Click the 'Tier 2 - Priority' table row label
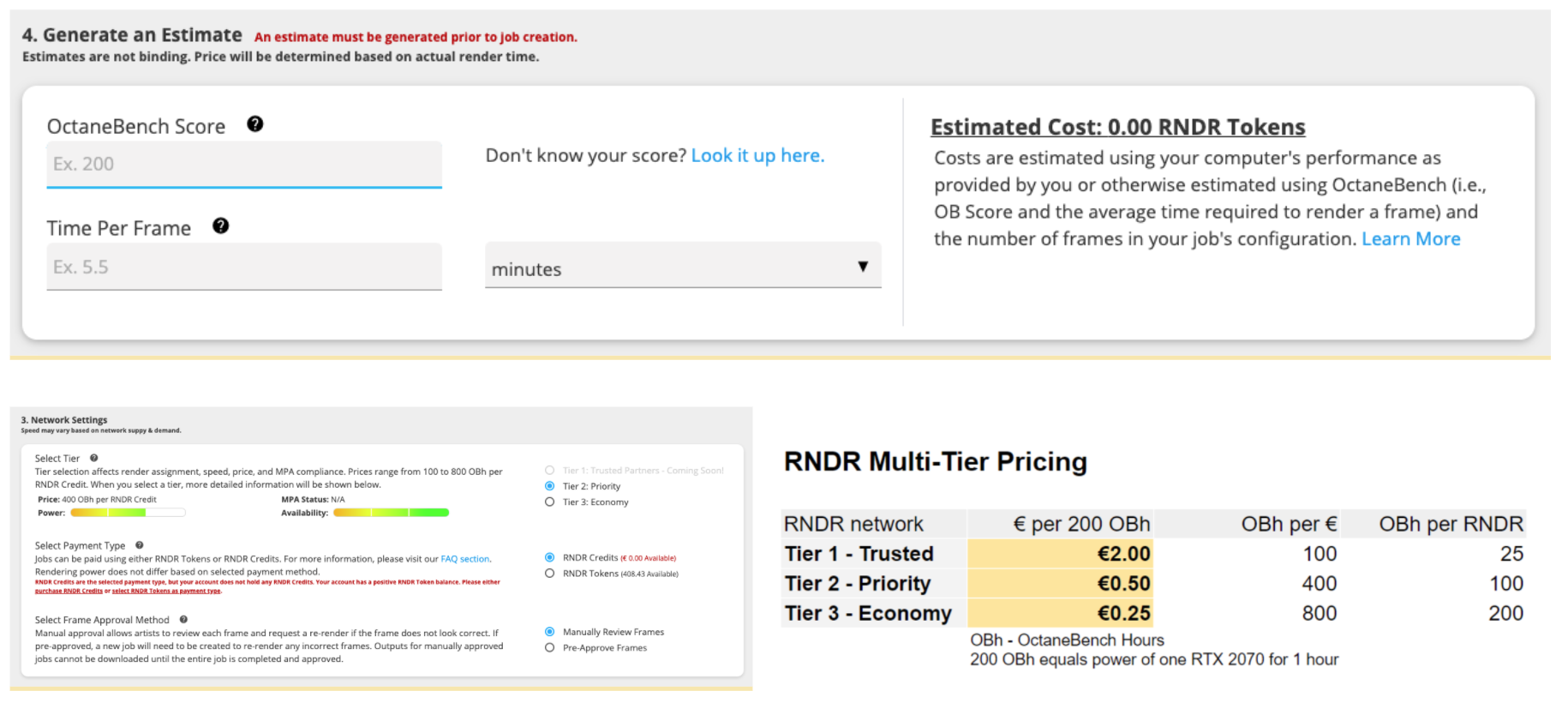Screen dimensions: 1568x703 (x=857, y=584)
